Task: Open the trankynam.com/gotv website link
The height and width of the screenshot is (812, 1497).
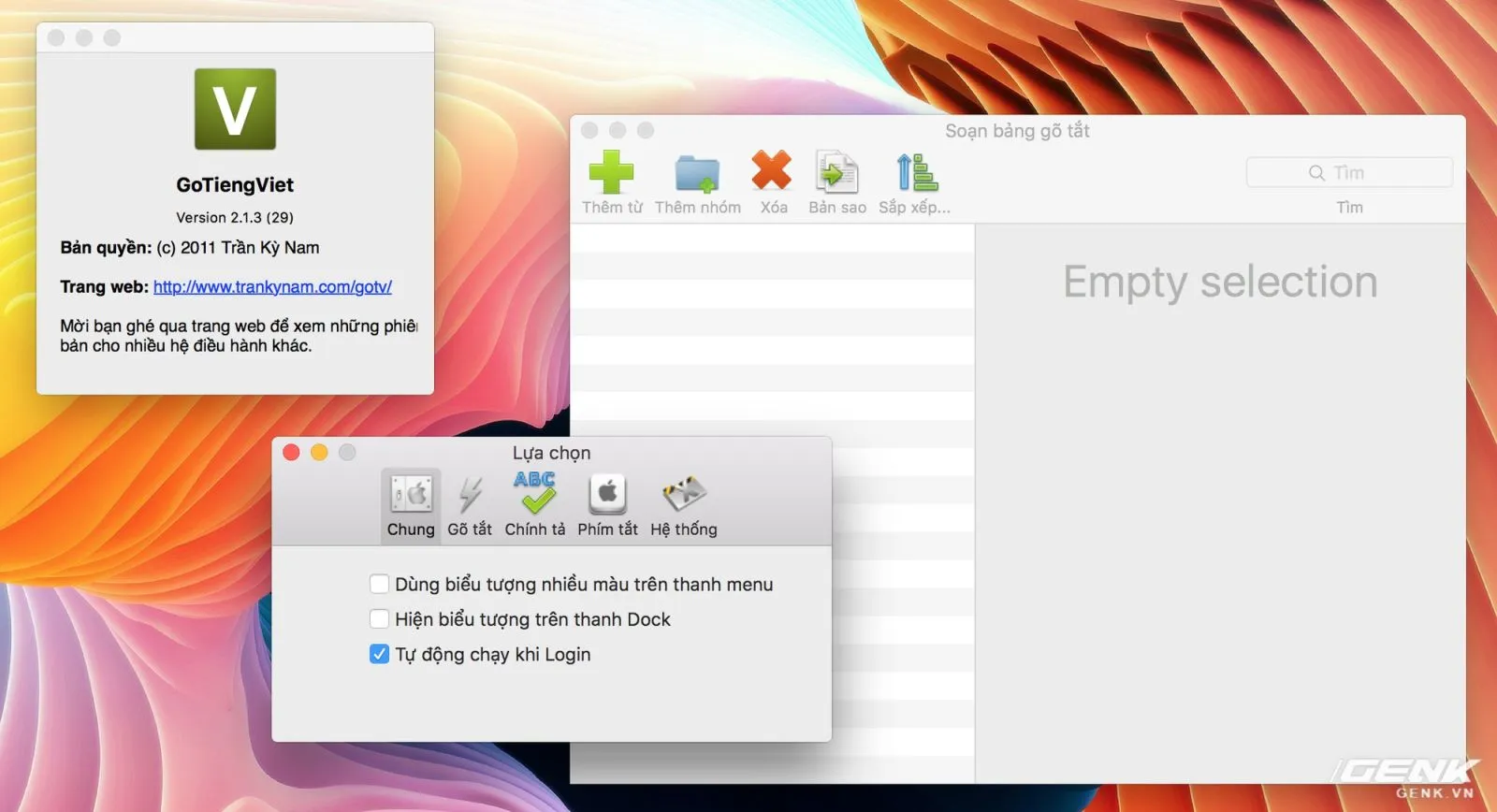Action: 272,287
